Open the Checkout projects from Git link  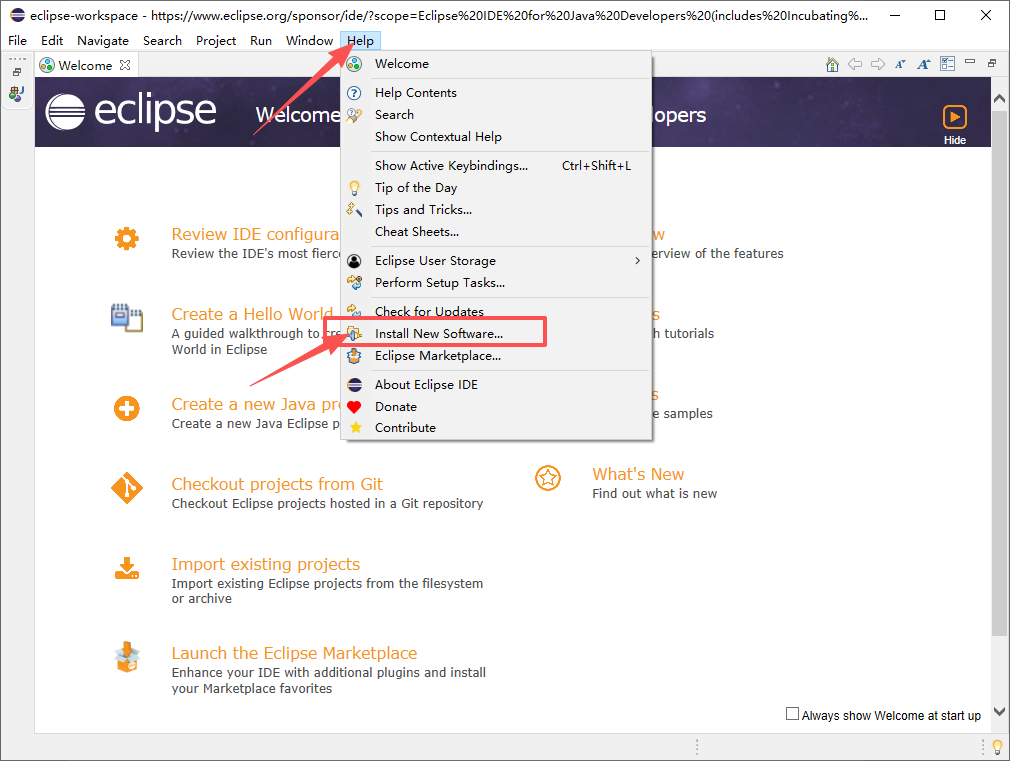(277, 484)
